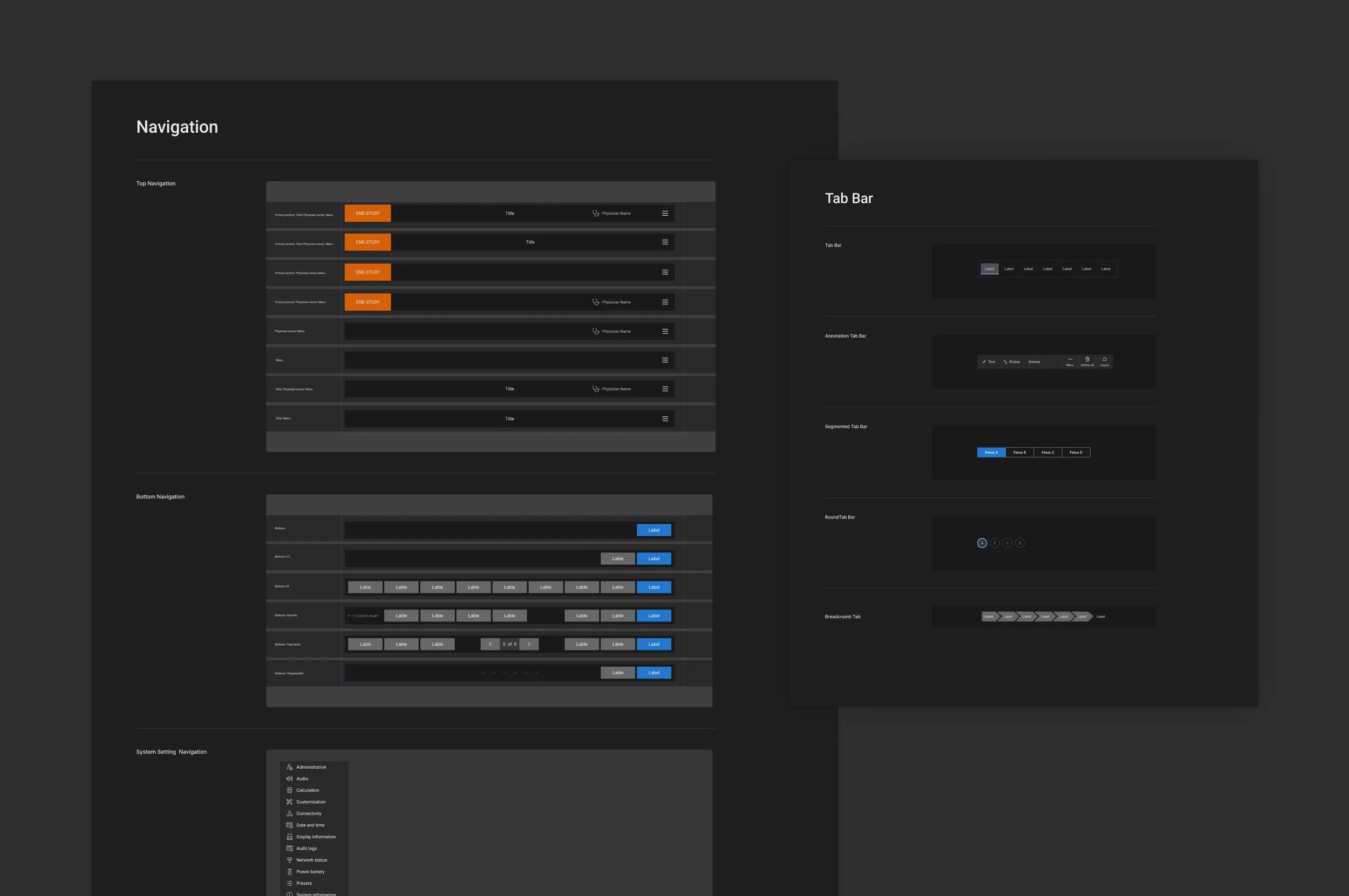The width and height of the screenshot is (1349, 896).
Task: Open hamburger menu in the Menu-only row
Action: (x=665, y=360)
